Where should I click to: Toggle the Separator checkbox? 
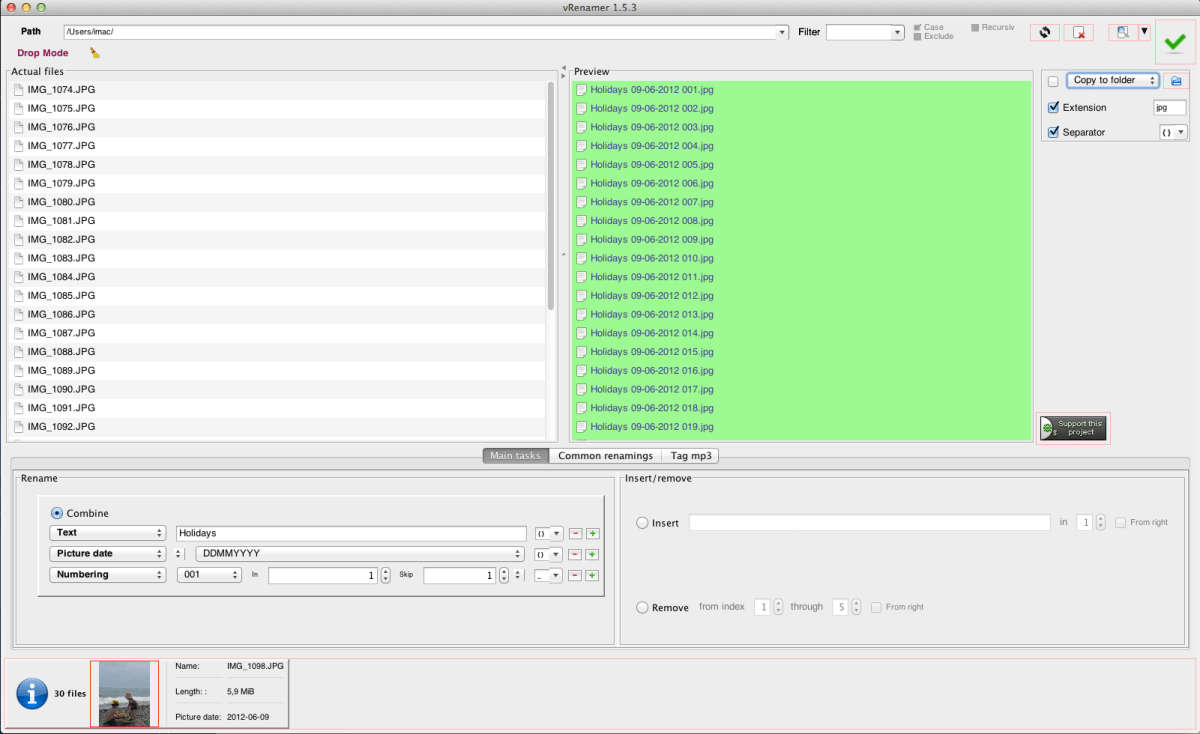(1053, 132)
